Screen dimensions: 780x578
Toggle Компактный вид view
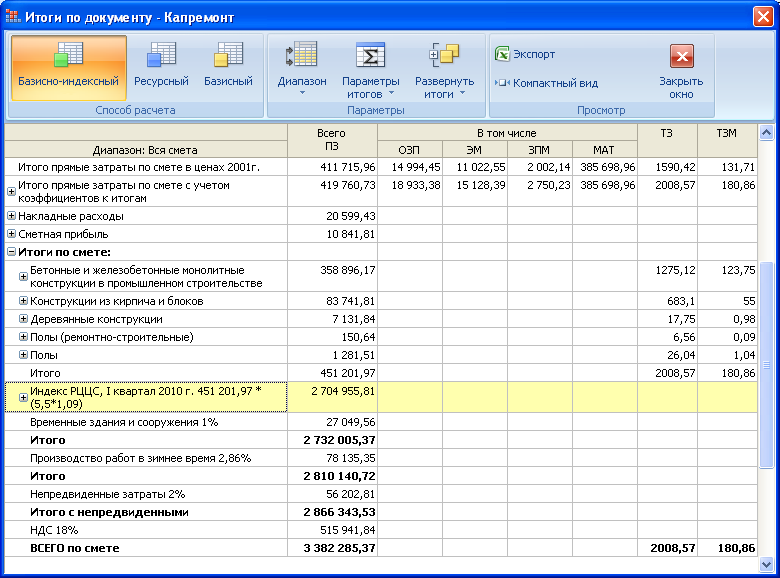pyautogui.click(x=546, y=83)
